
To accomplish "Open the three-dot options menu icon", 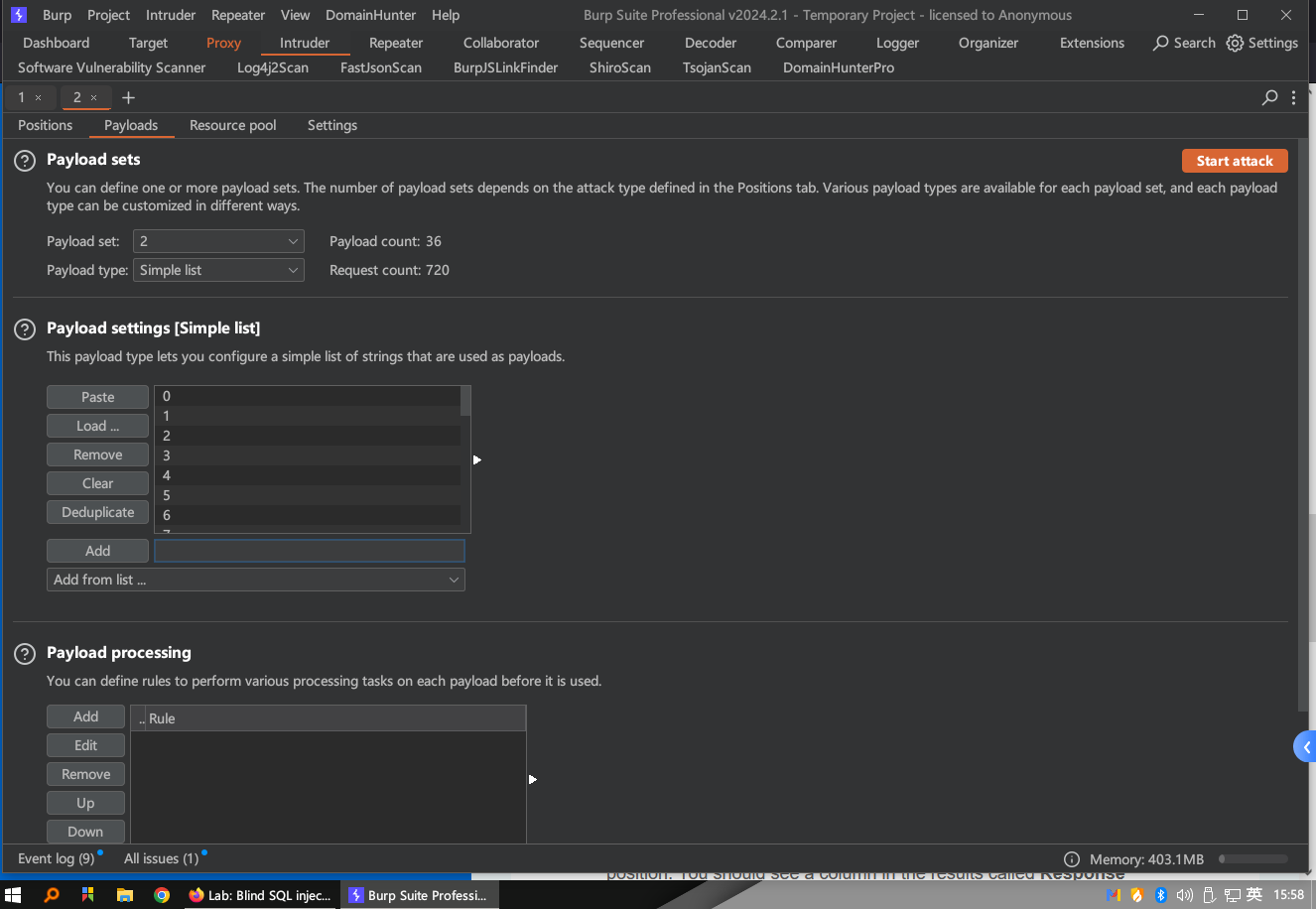I will 1293,97.
